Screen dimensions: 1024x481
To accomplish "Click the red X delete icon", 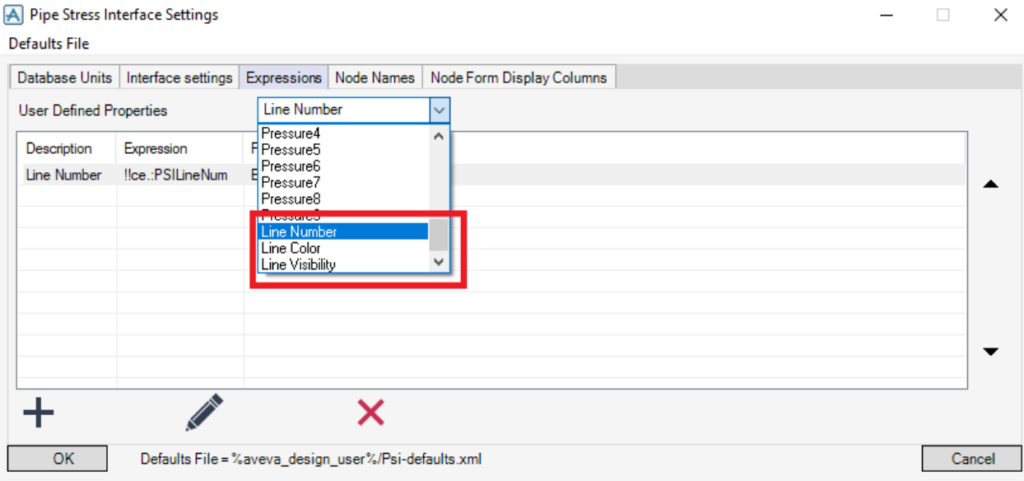I will 371,412.
